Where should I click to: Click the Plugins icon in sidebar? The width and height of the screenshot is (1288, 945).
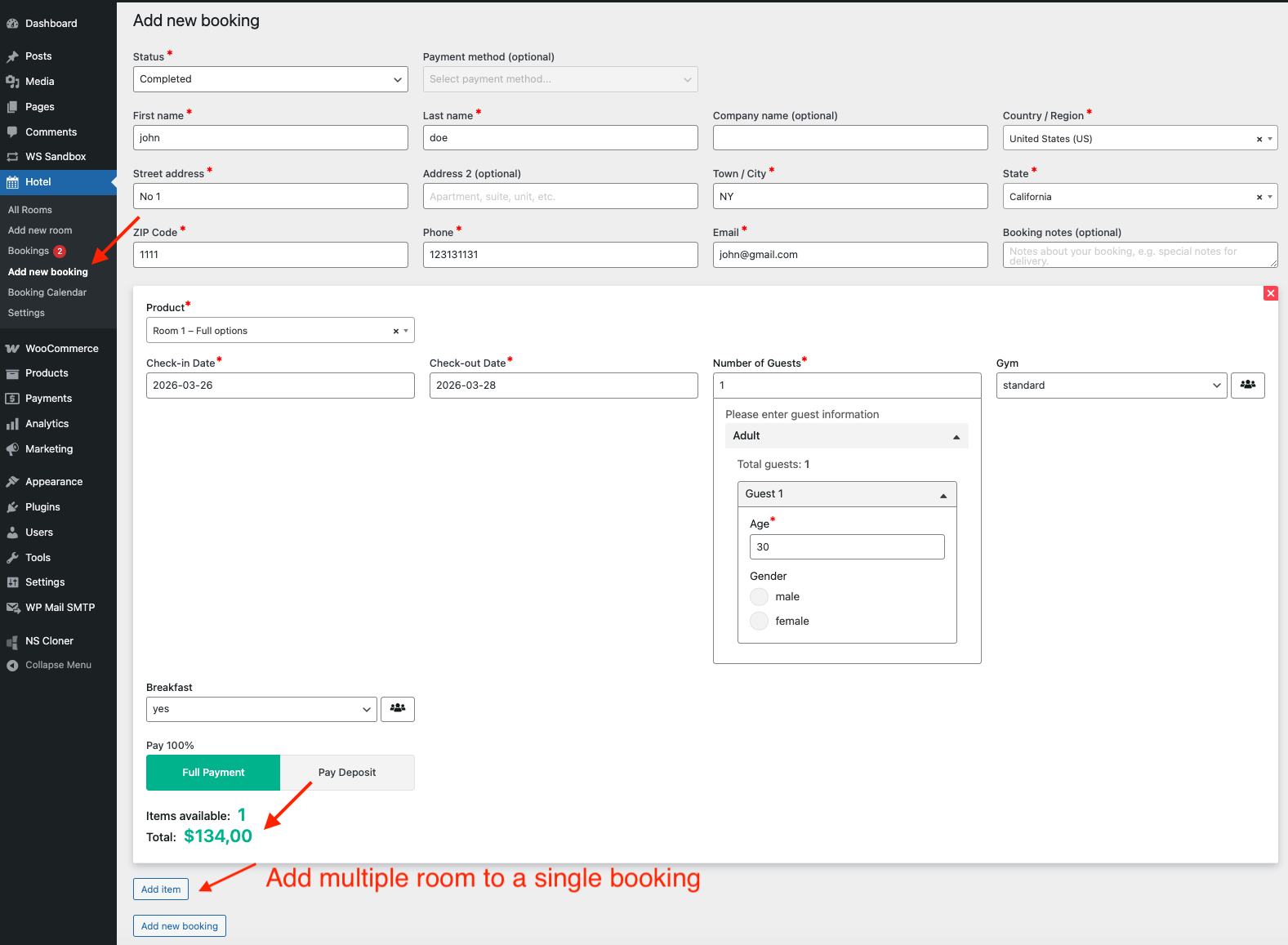12,507
